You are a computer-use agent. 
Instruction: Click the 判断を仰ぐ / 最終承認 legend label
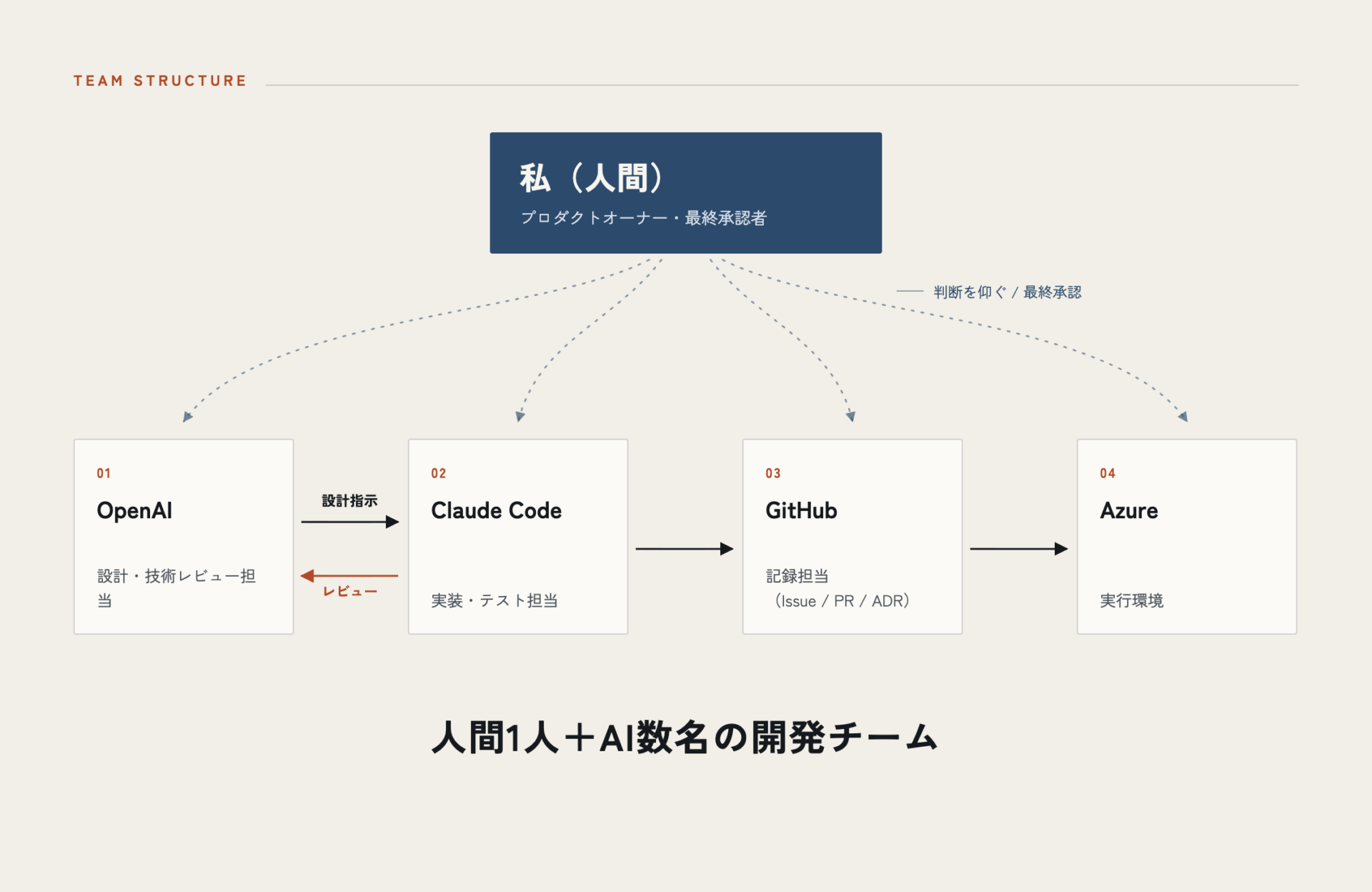click(x=1007, y=292)
